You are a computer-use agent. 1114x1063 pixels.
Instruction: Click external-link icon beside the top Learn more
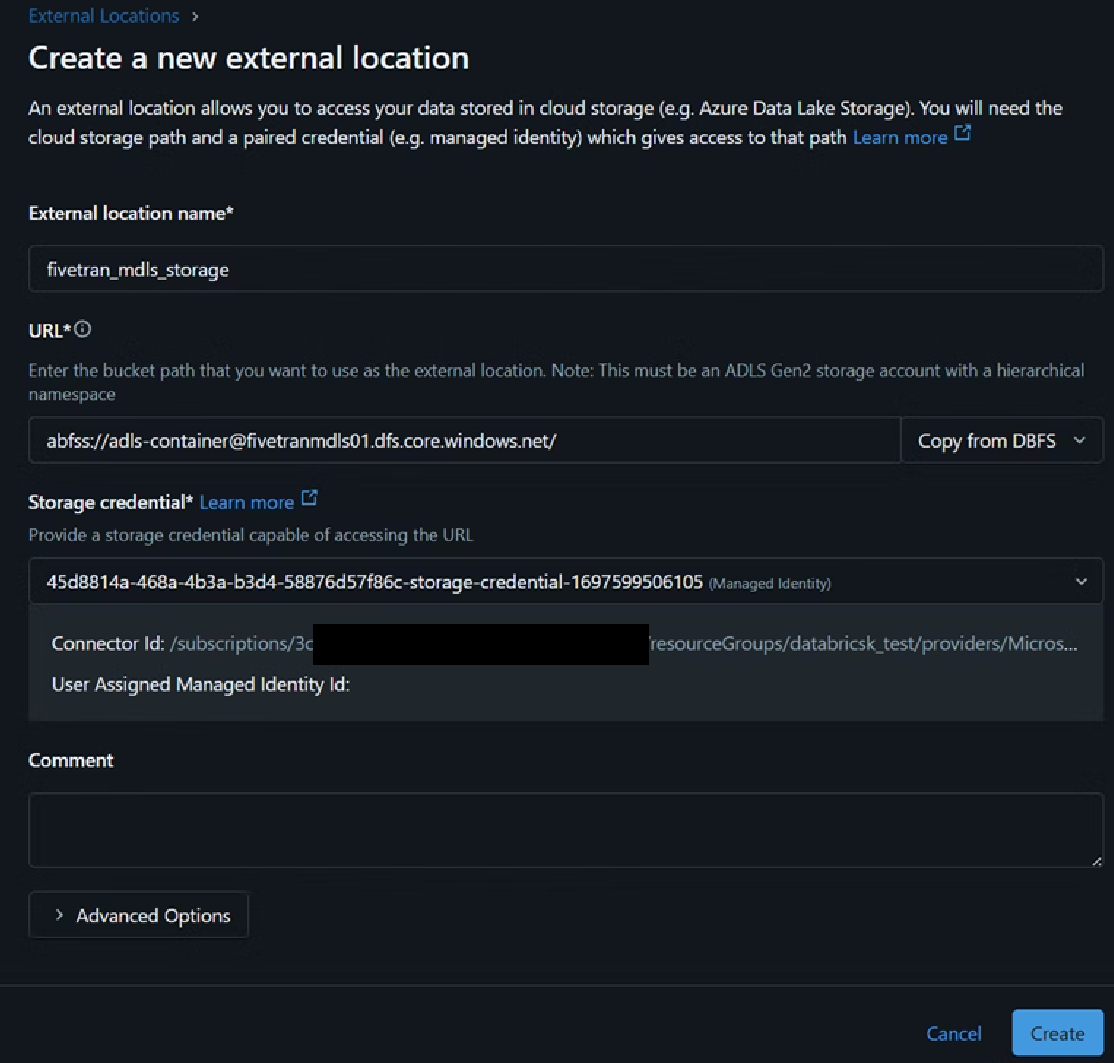(x=962, y=134)
